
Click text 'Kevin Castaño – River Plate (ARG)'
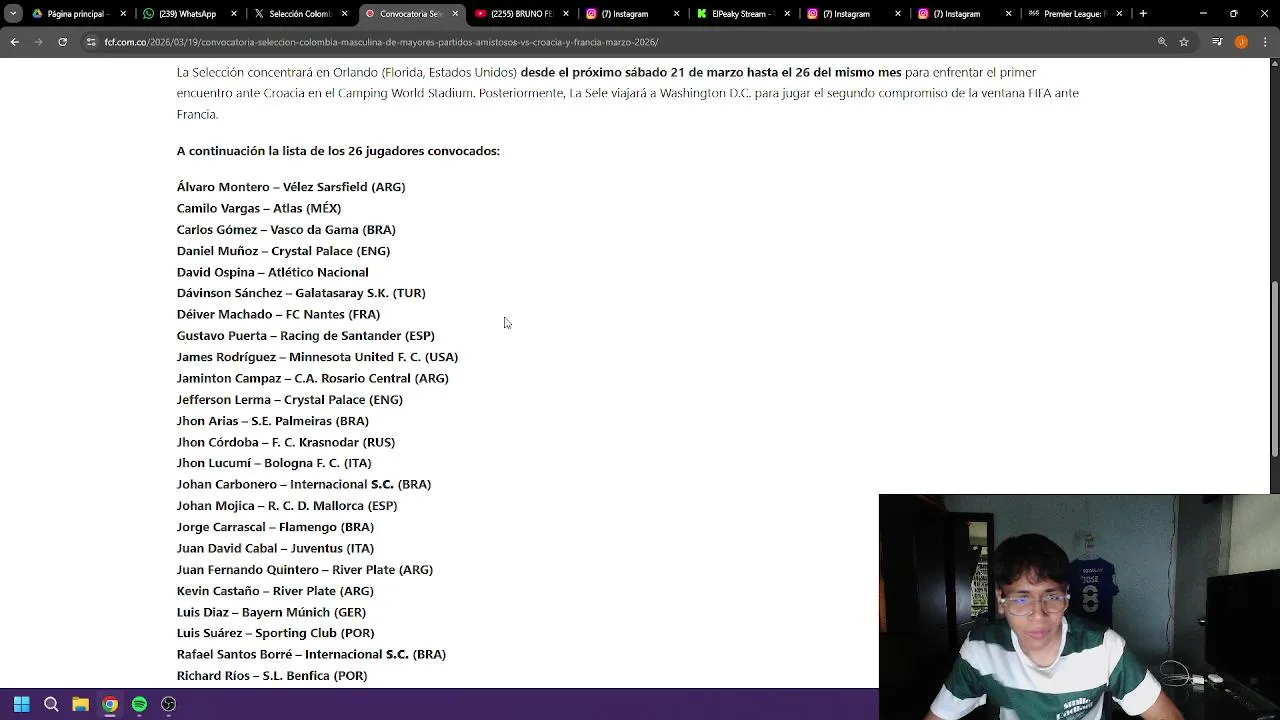coord(275,591)
